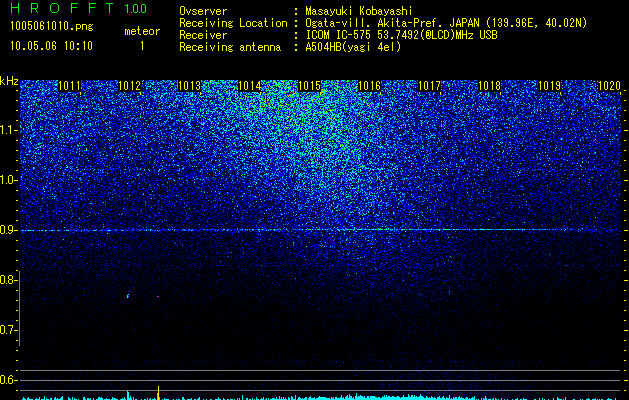Screen dimensions: 629x400
Task: Click the 1018 time marker
Action: pos(490,86)
